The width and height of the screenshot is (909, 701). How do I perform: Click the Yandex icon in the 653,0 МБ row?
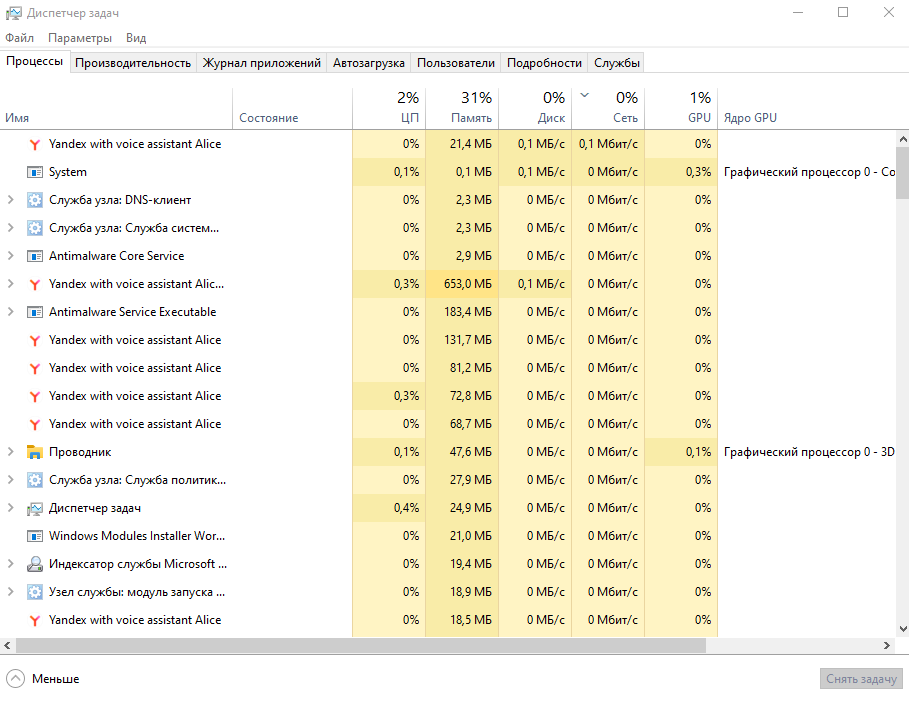[x=35, y=284]
